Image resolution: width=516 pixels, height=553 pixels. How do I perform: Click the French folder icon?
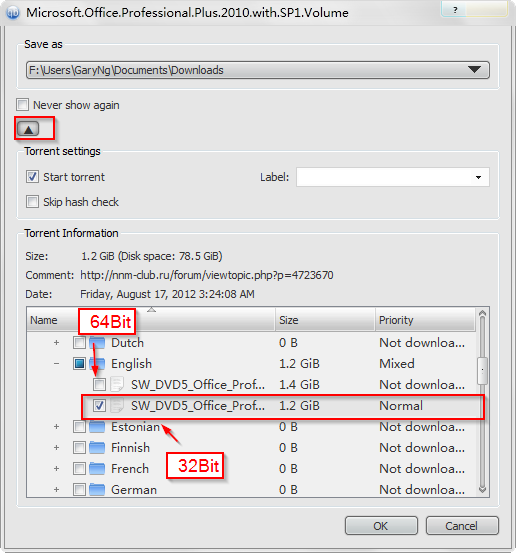[97, 469]
